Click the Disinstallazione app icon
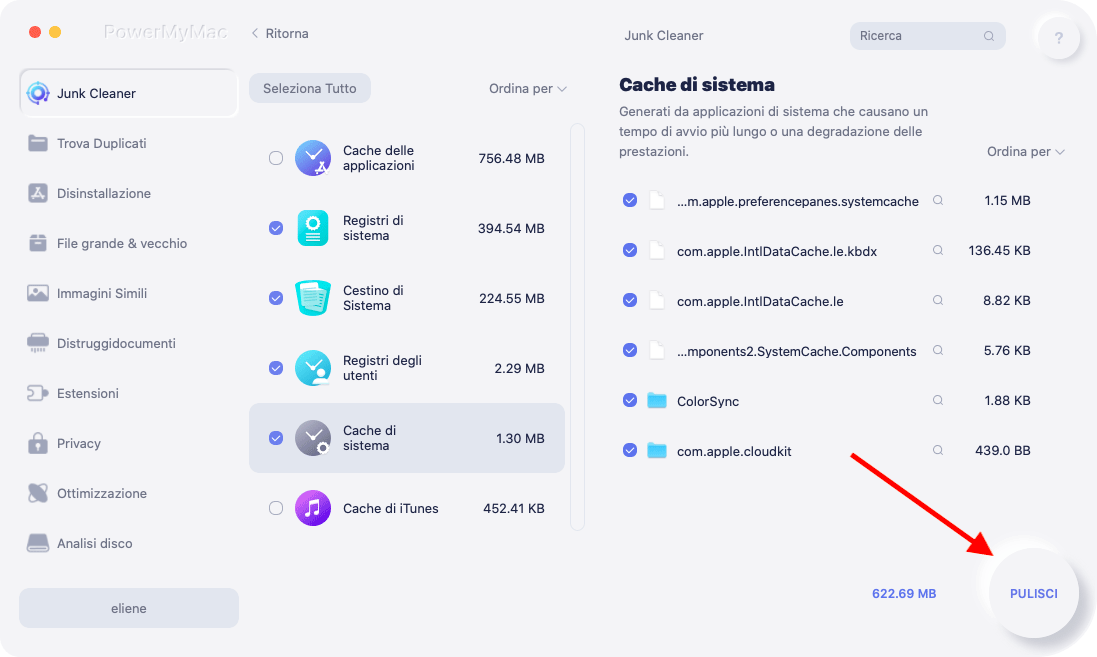 coord(38,193)
